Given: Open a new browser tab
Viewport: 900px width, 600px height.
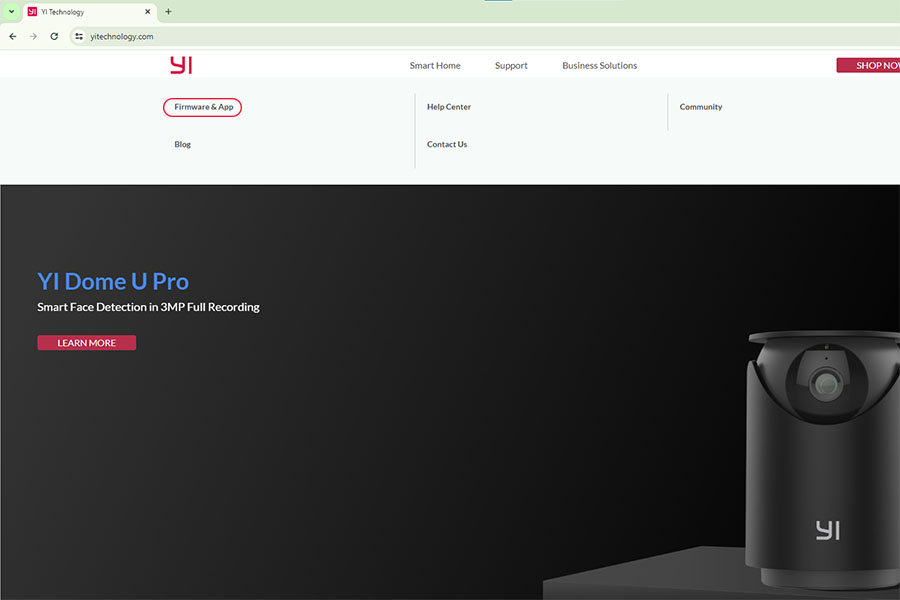Looking at the screenshot, I should pos(168,12).
